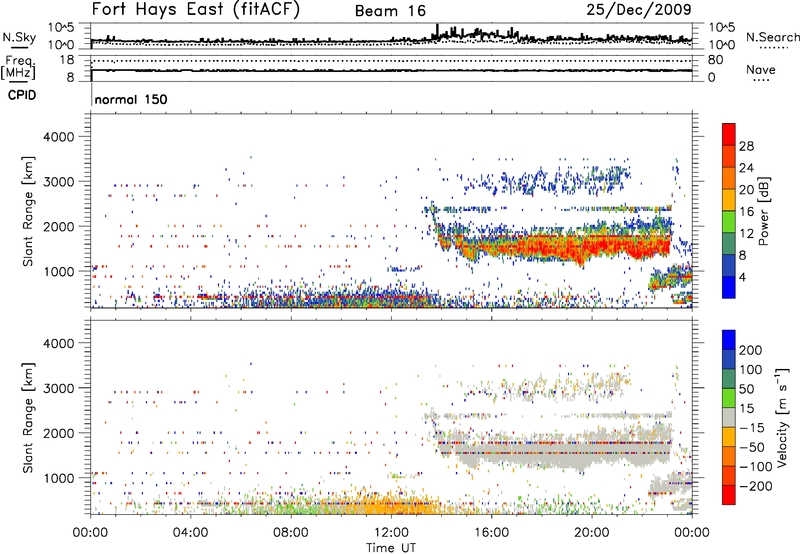Click the date "25/Dec/2009"
800x554 pixels.
coord(639,10)
